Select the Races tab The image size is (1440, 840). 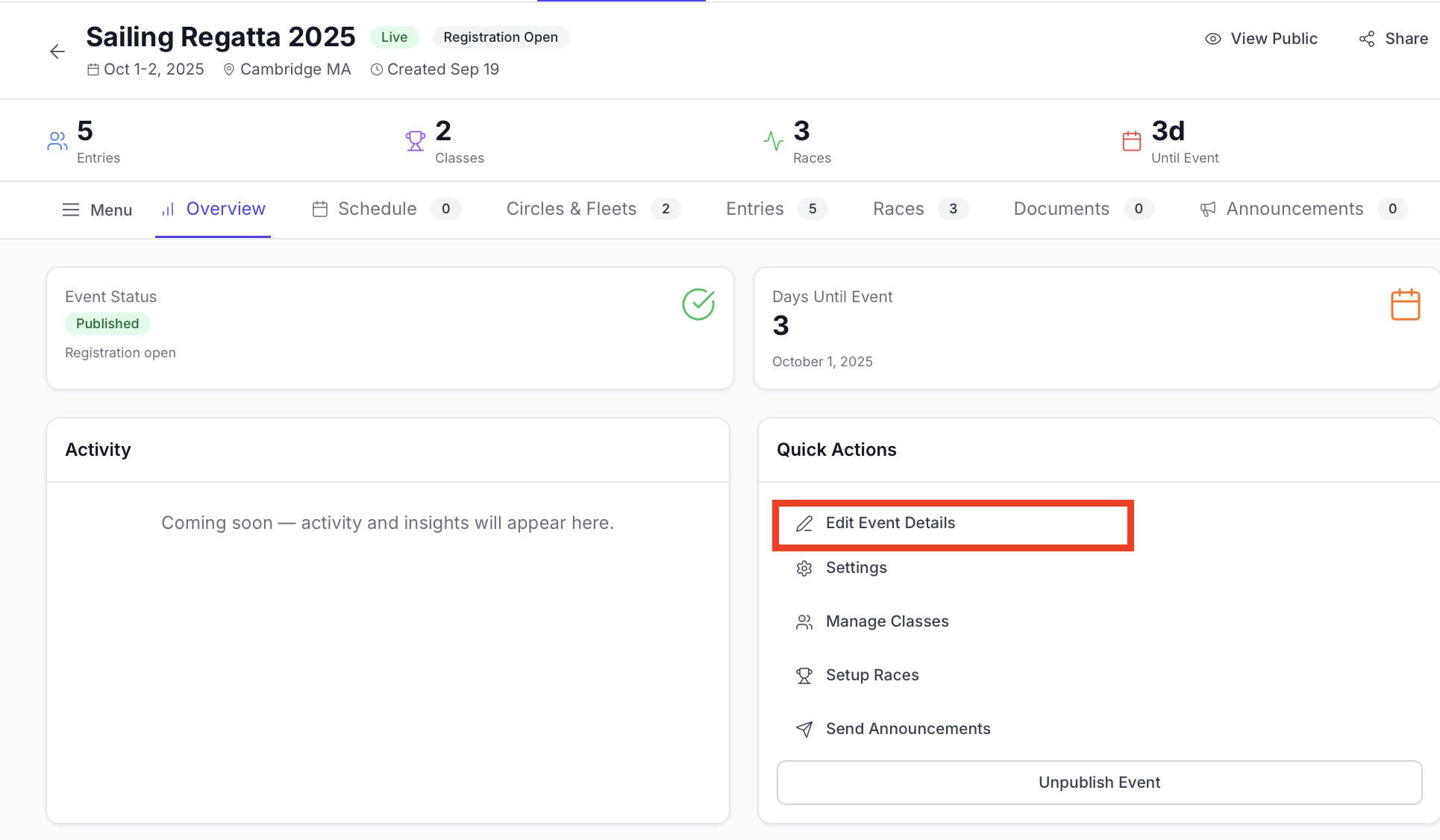(898, 209)
